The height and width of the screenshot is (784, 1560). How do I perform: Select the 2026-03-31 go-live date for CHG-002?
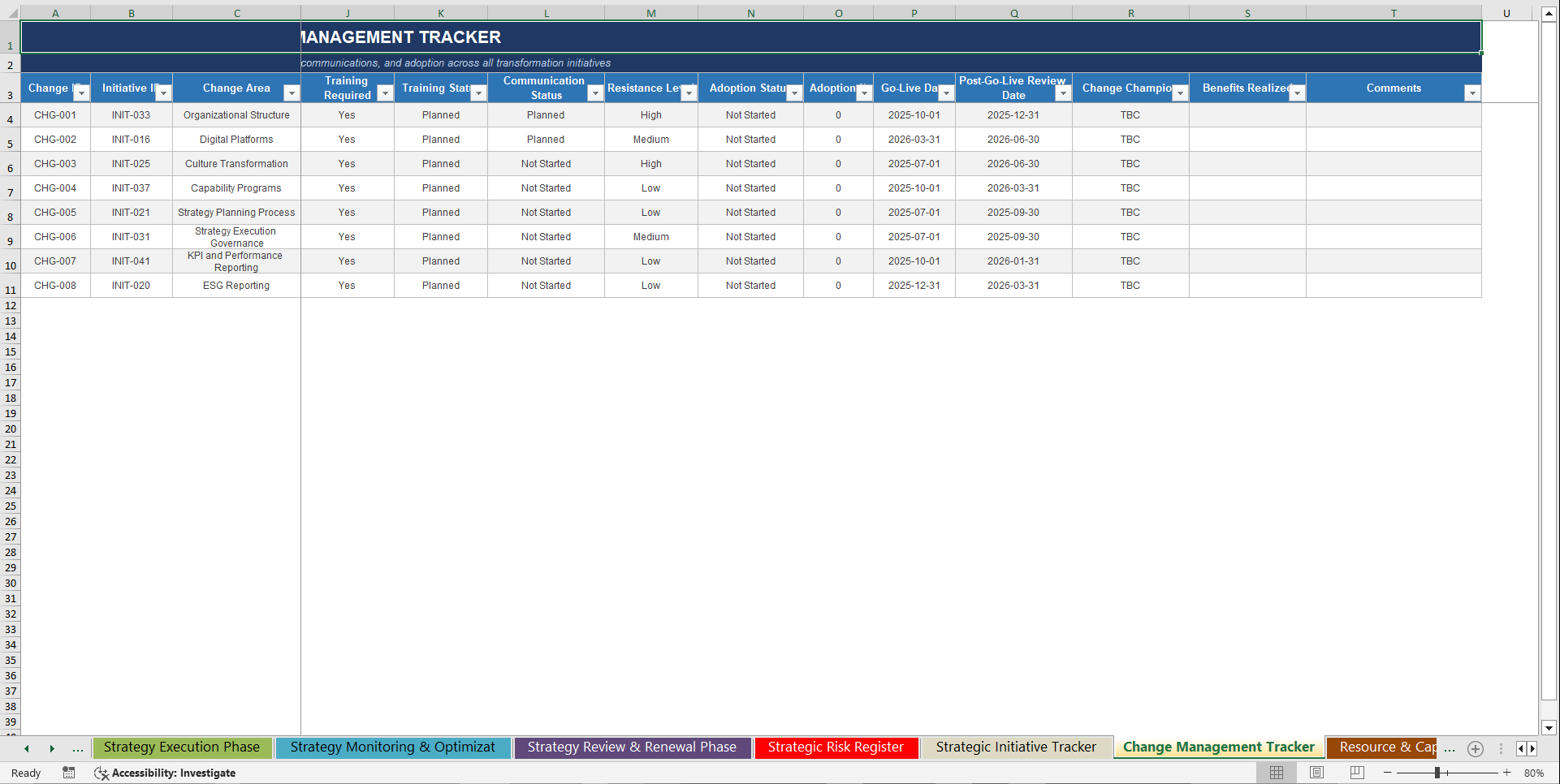(914, 140)
